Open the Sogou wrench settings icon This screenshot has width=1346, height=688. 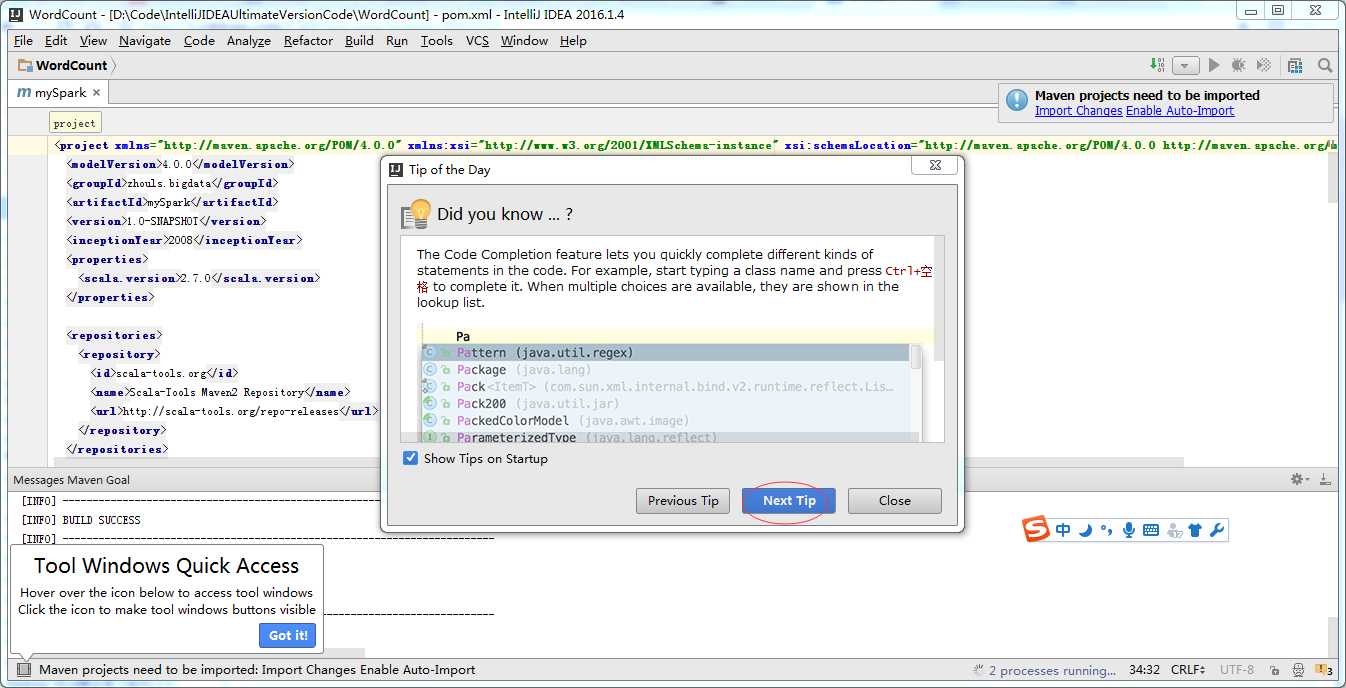click(1217, 530)
